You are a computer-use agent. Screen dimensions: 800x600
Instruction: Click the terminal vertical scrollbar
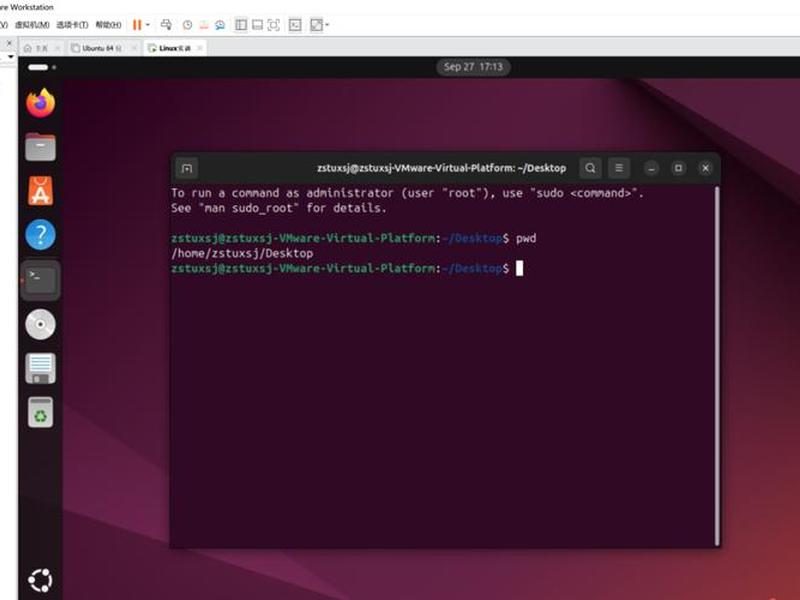tap(717, 366)
